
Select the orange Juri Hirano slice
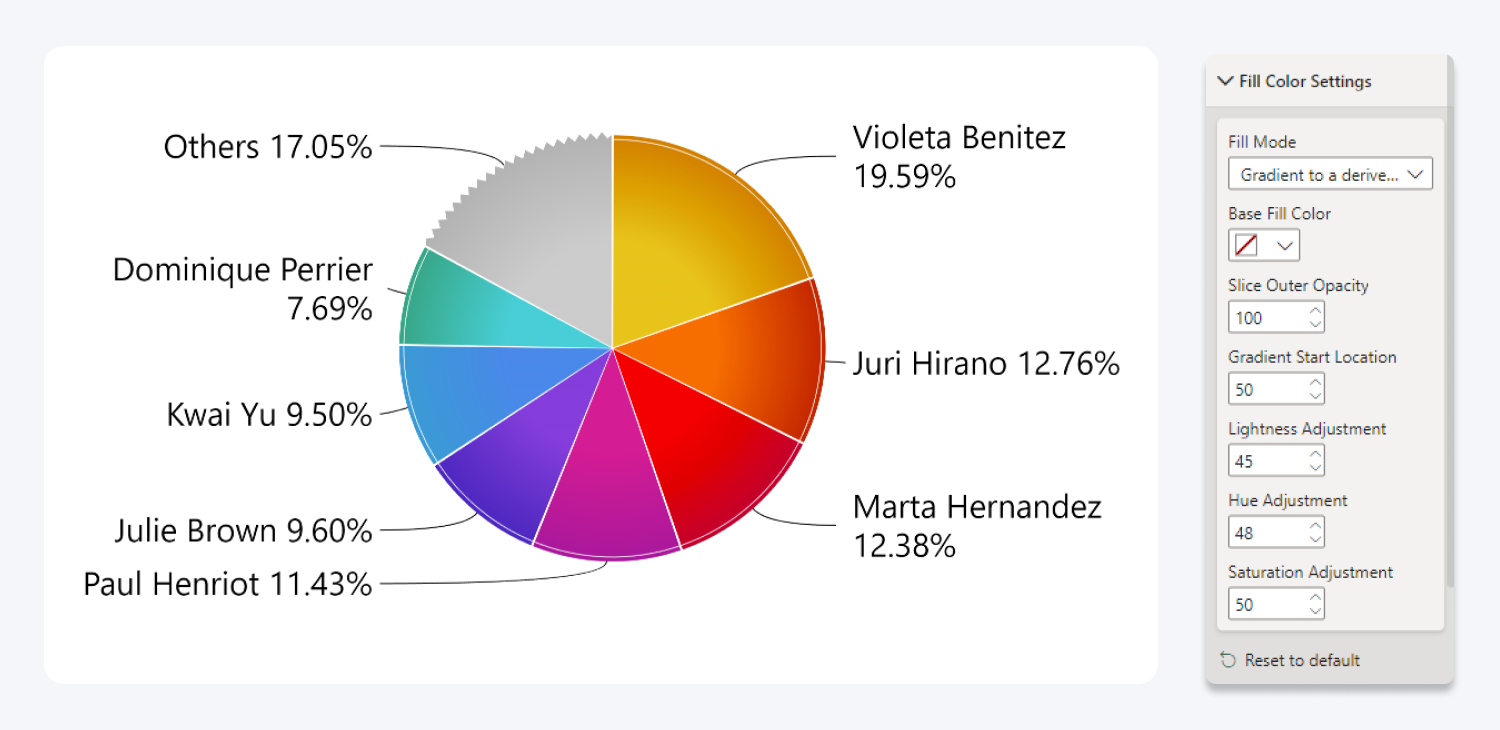pos(740,360)
